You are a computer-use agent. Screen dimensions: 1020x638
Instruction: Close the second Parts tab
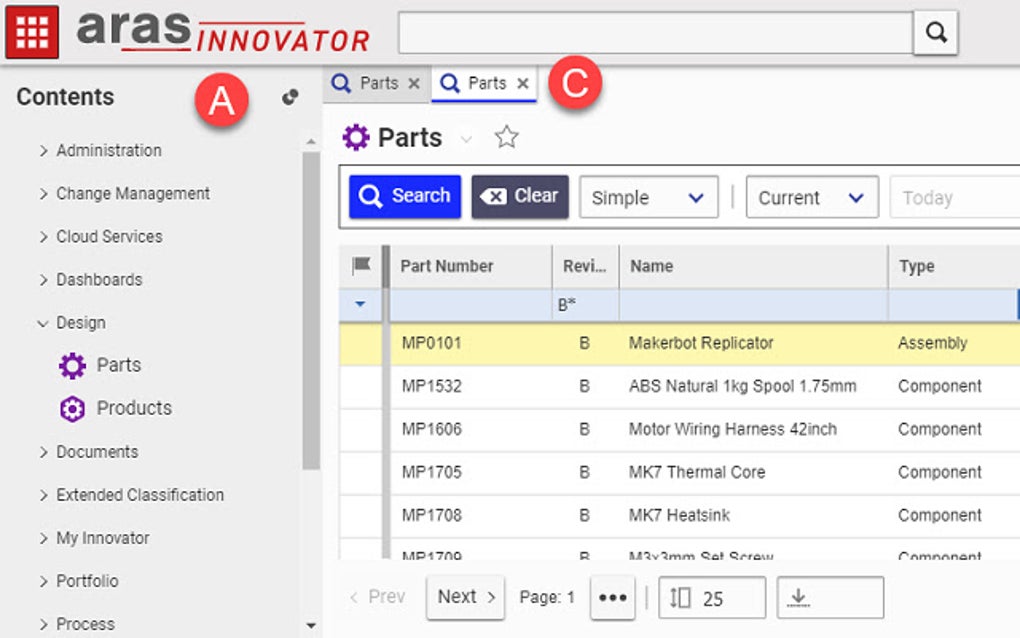[x=522, y=84]
